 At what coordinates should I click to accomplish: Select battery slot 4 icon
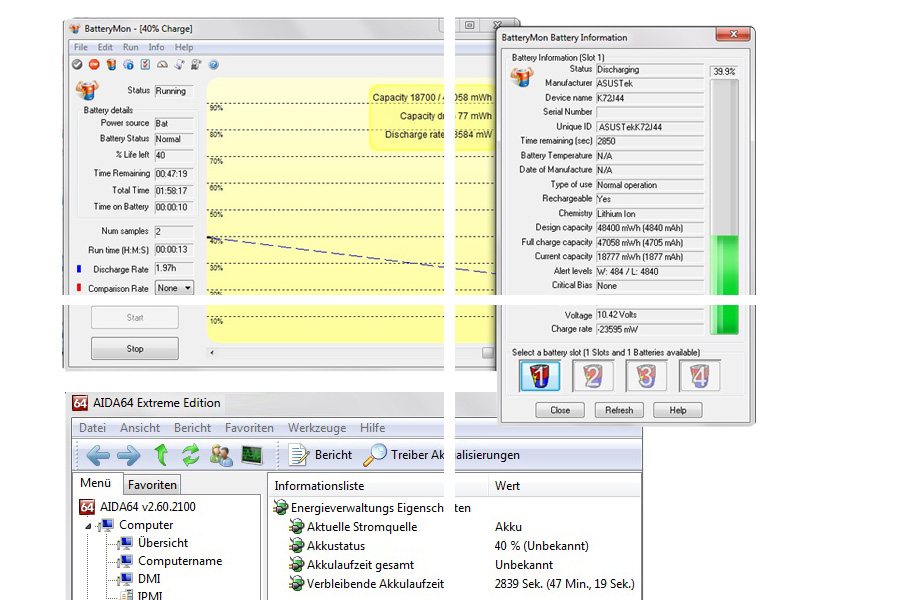click(x=699, y=376)
